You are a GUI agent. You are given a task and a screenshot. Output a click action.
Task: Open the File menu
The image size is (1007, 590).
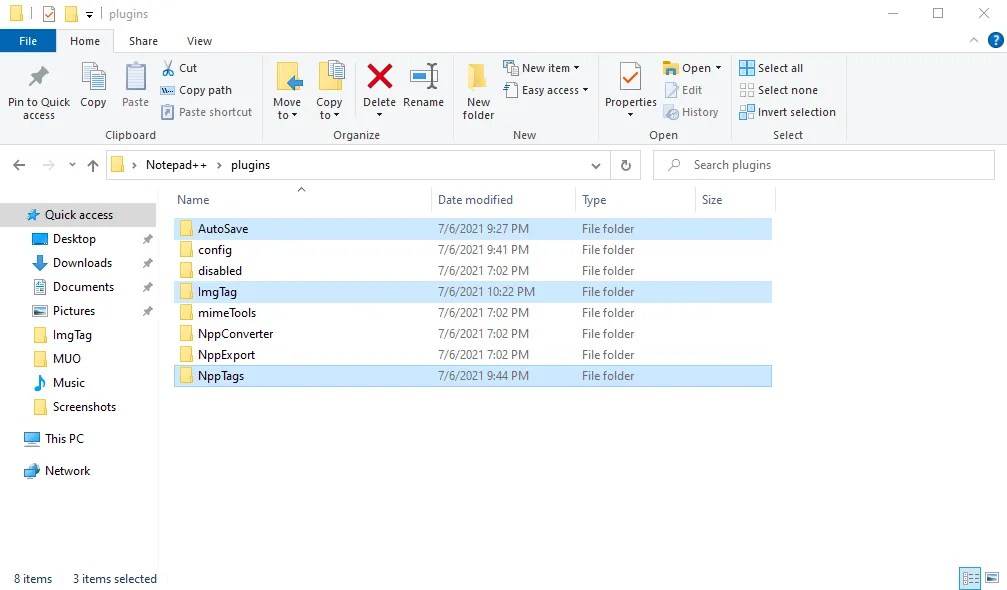point(28,40)
